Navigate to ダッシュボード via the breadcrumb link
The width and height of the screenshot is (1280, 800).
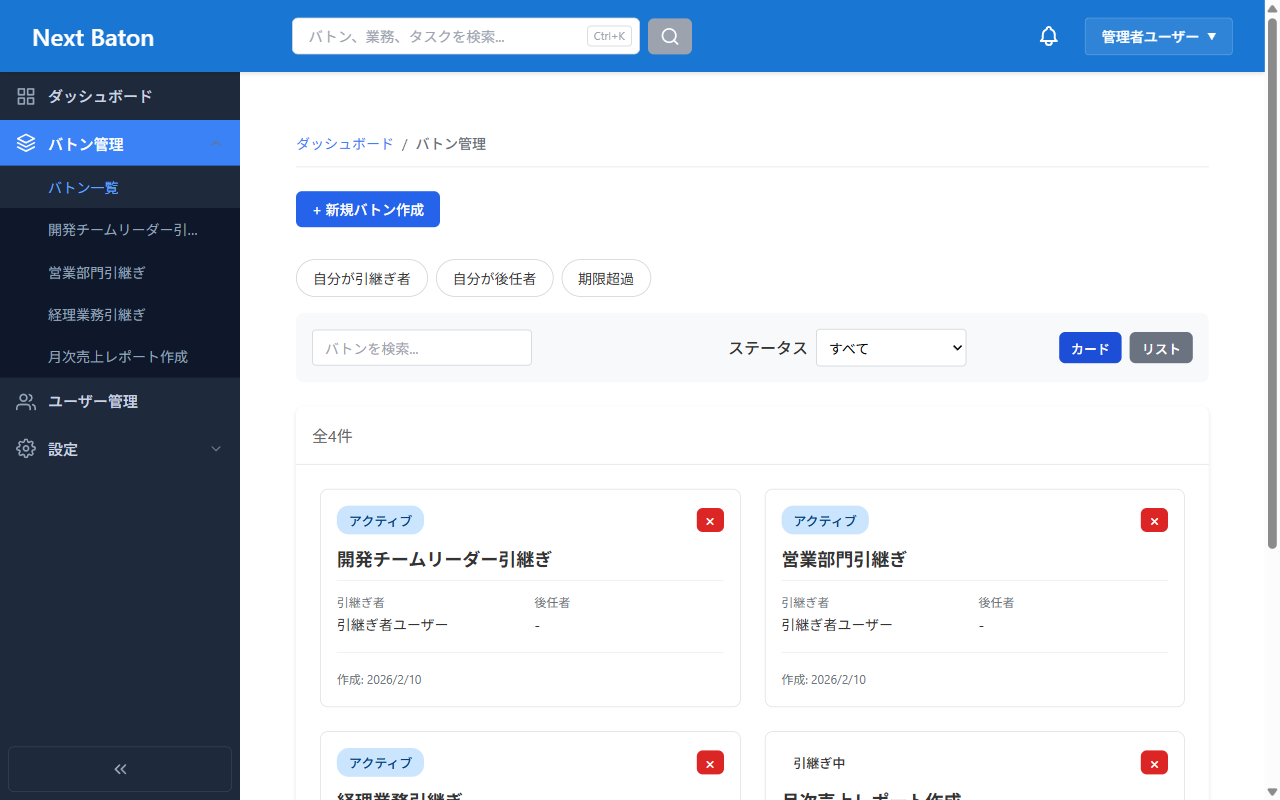pos(344,143)
